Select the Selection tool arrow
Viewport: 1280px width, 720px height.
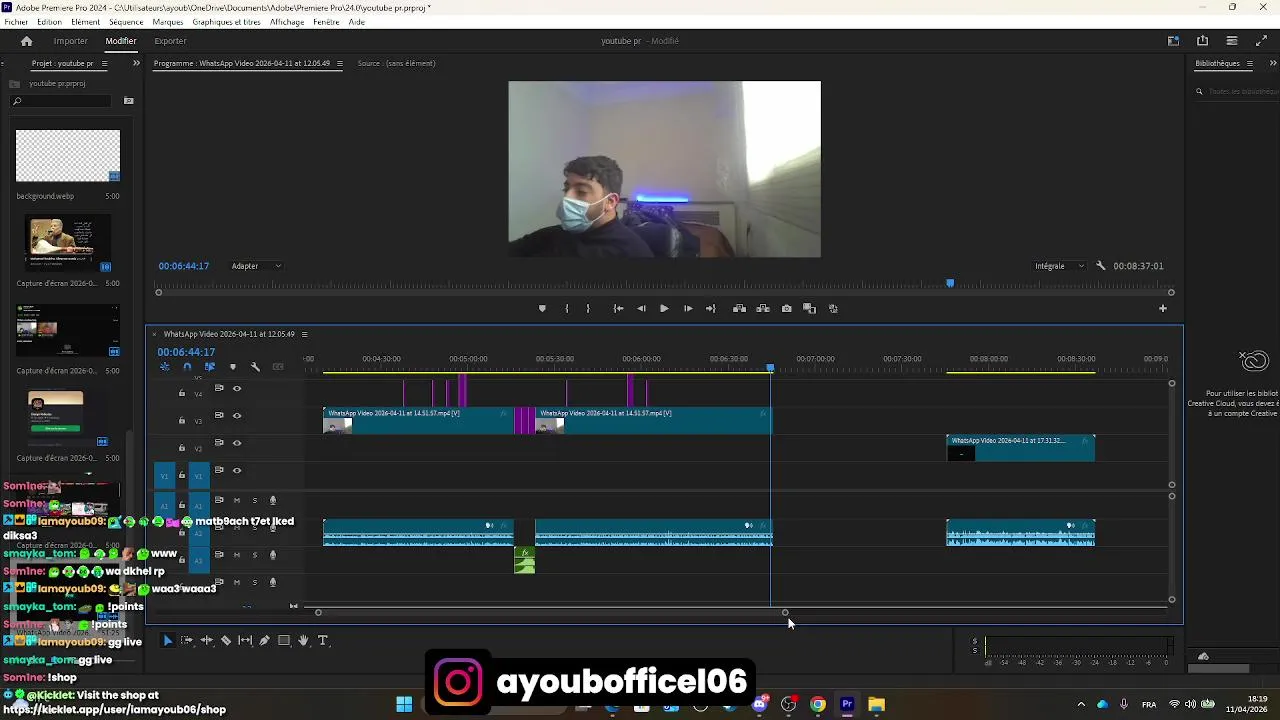pos(167,640)
